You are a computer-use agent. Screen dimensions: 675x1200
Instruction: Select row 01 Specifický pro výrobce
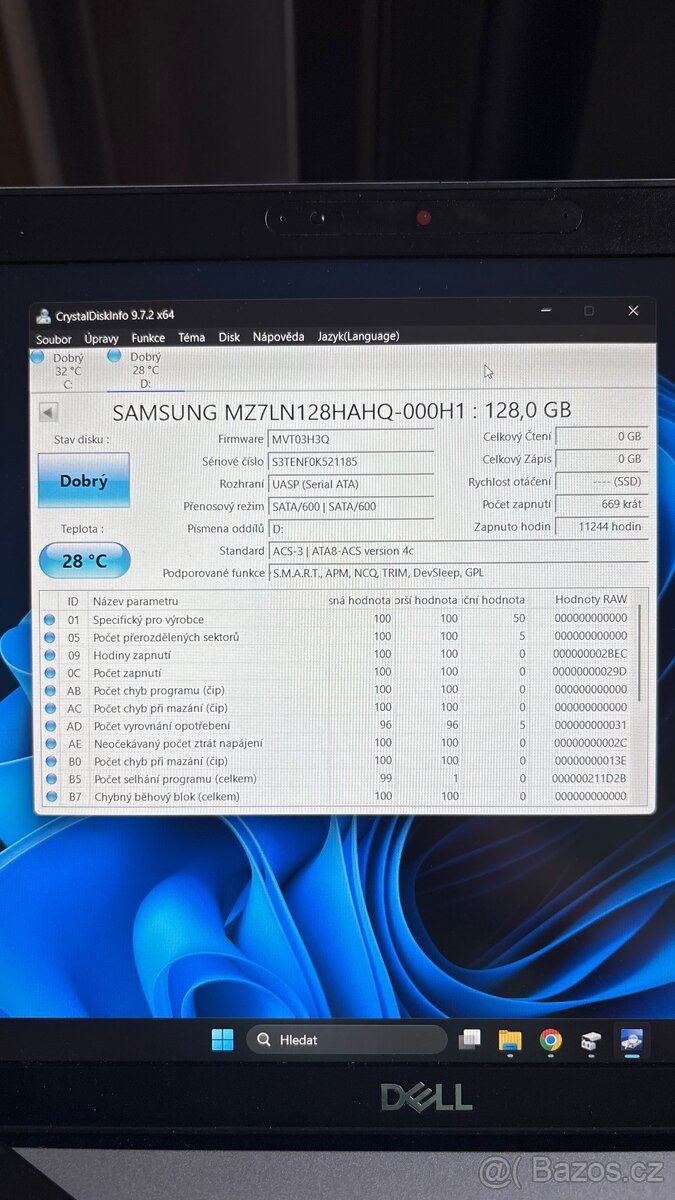[338, 619]
